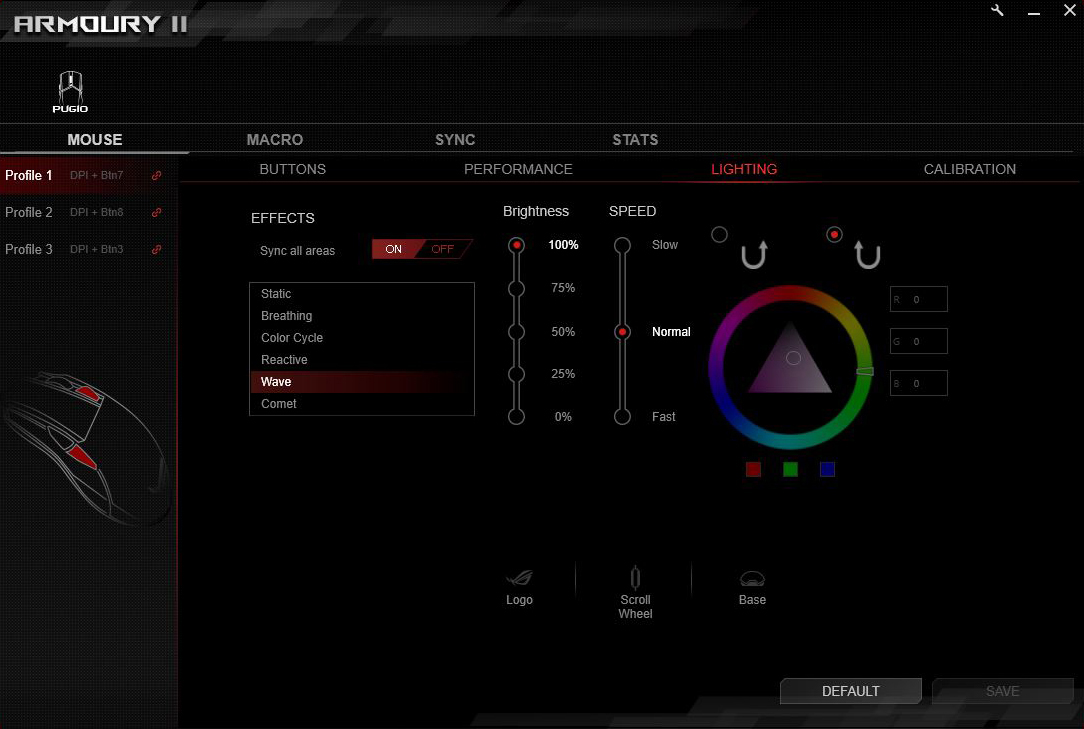Switch to the SYNC tab
The width and height of the screenshot is (1084, 729).
[455, 140]
